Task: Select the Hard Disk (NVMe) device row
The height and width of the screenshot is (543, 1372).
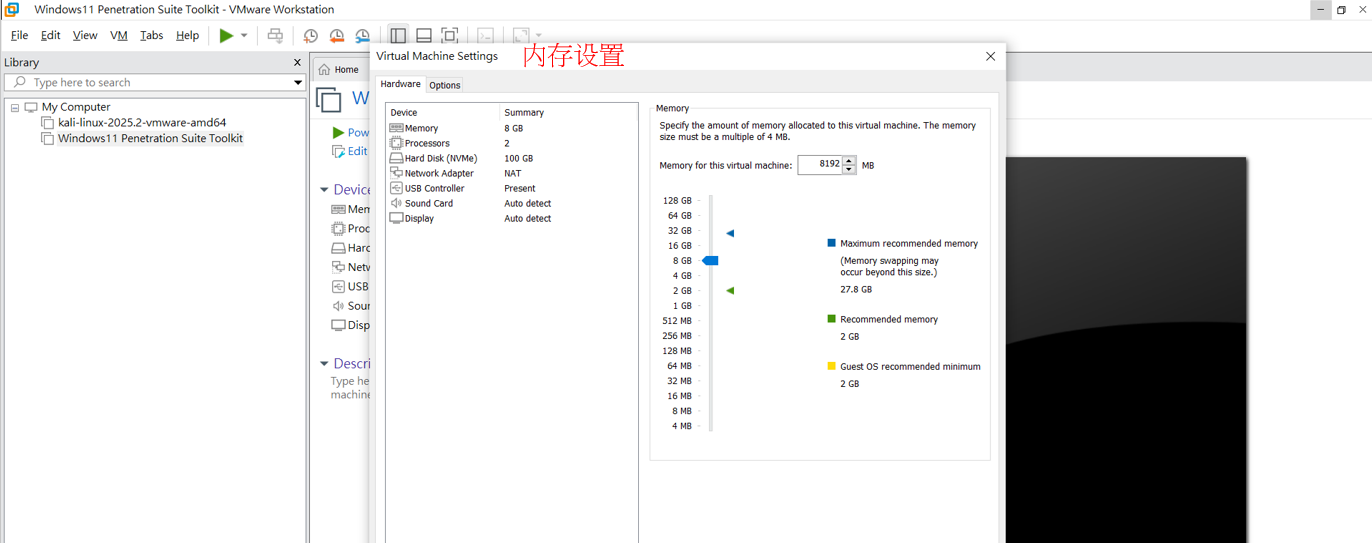Action: (x=511, y=158)
